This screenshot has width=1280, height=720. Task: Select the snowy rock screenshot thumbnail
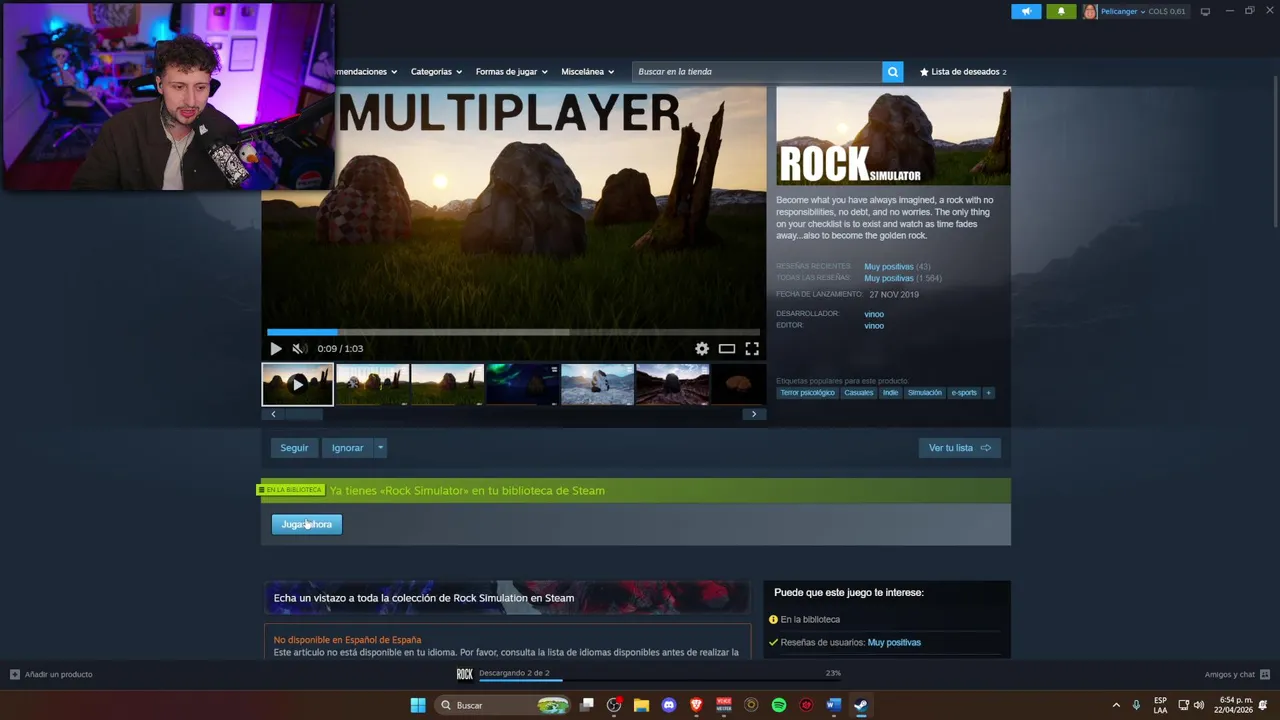point(597,384)
